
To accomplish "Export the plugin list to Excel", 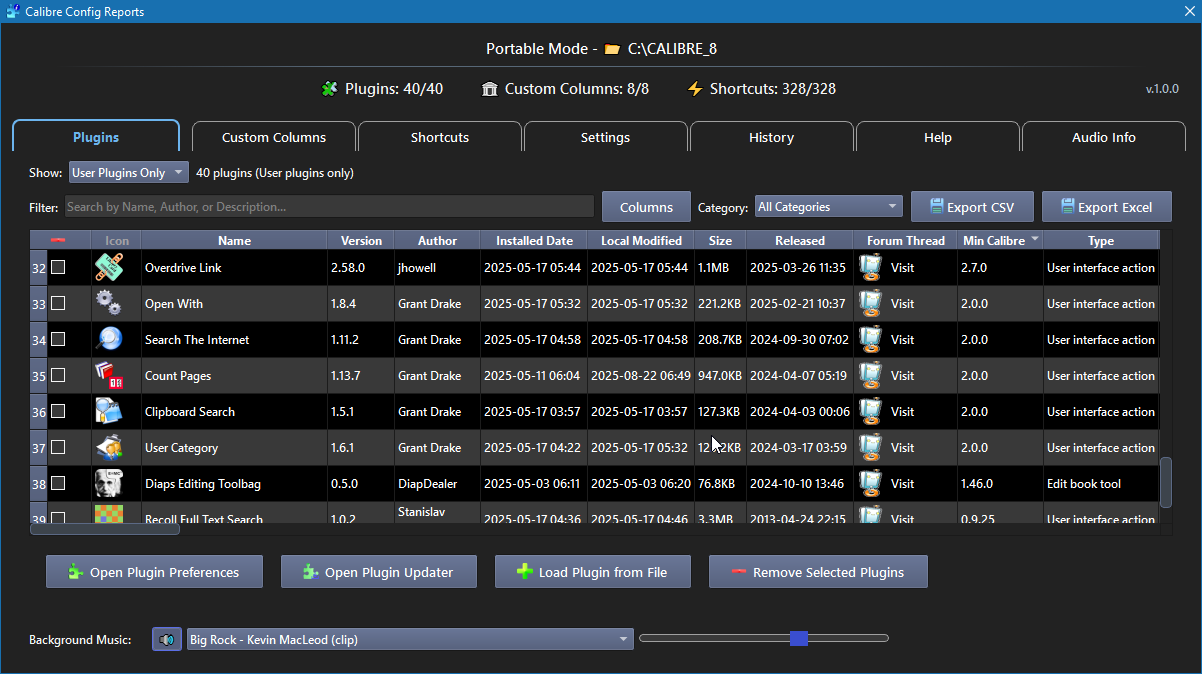I will 1107,207.
